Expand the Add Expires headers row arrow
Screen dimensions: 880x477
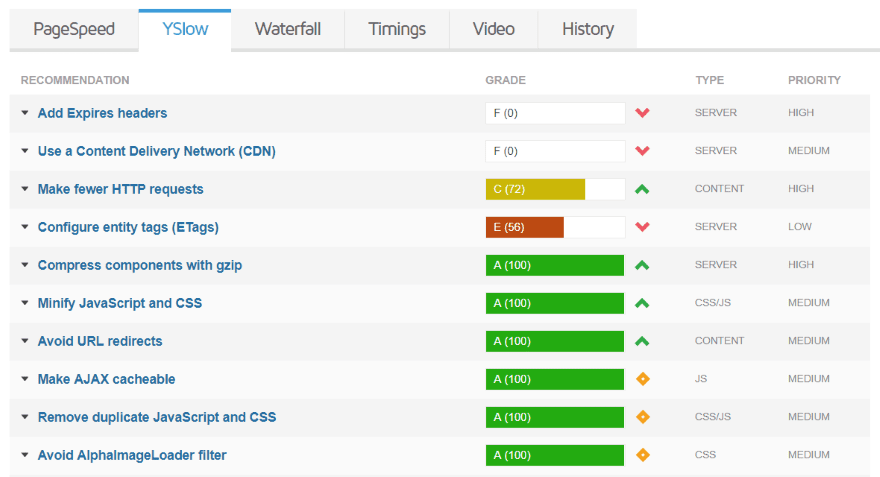pos(25,113)
